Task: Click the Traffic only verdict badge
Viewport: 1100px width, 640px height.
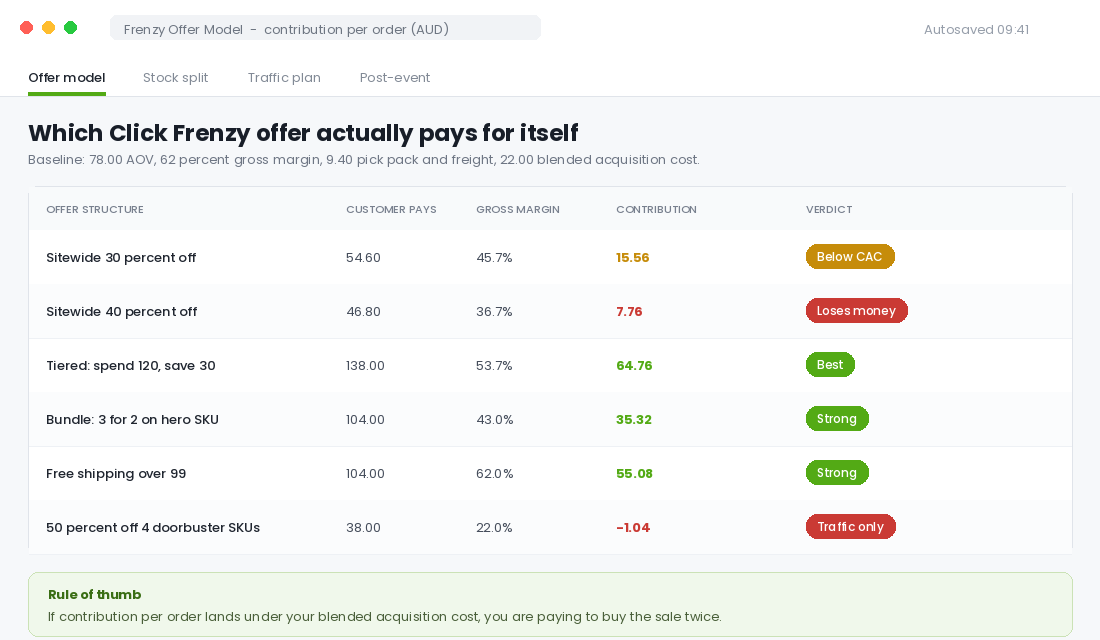Action: [x=850, y=527]
